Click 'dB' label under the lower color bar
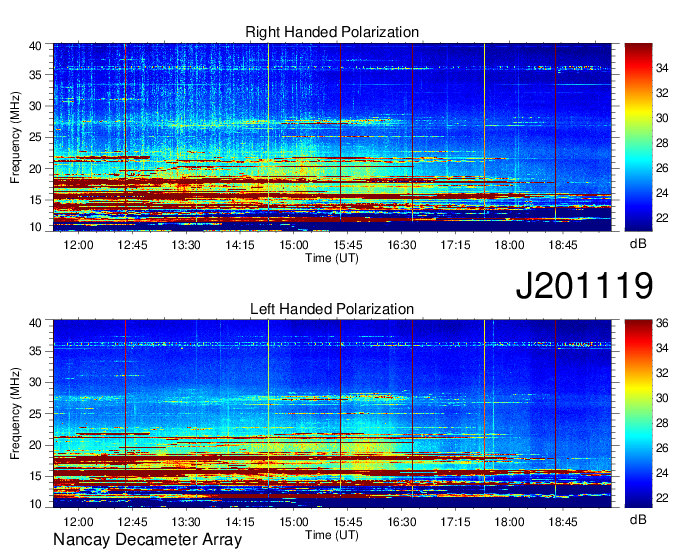This screenshot has width=680, height=552. click(x=638, y=519)
